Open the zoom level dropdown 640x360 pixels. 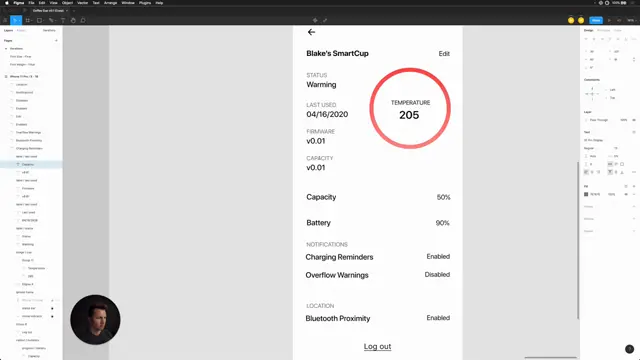pyautogui.click(x=631, y=20)
